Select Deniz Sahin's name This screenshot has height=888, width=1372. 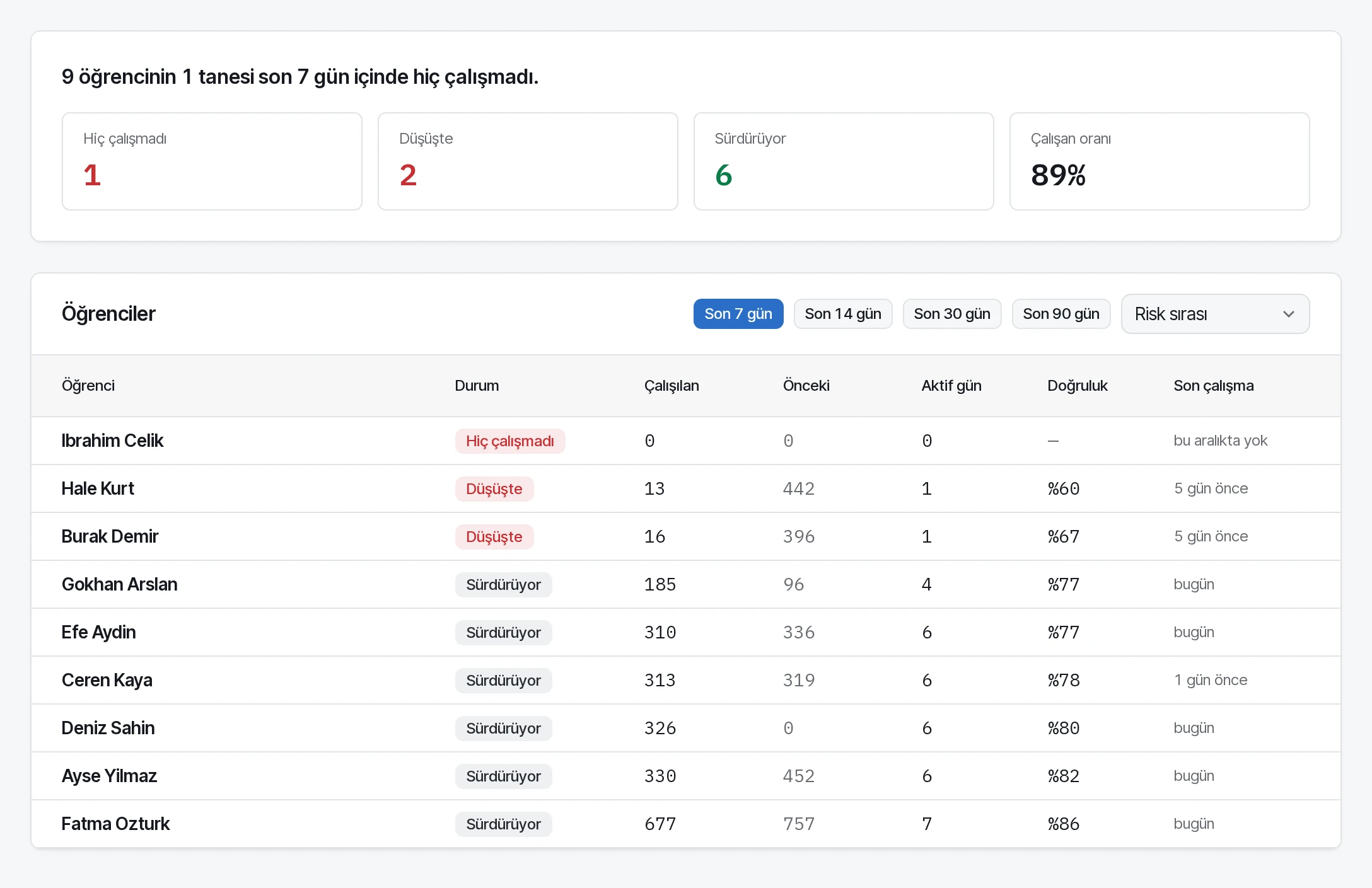point(108,728)
